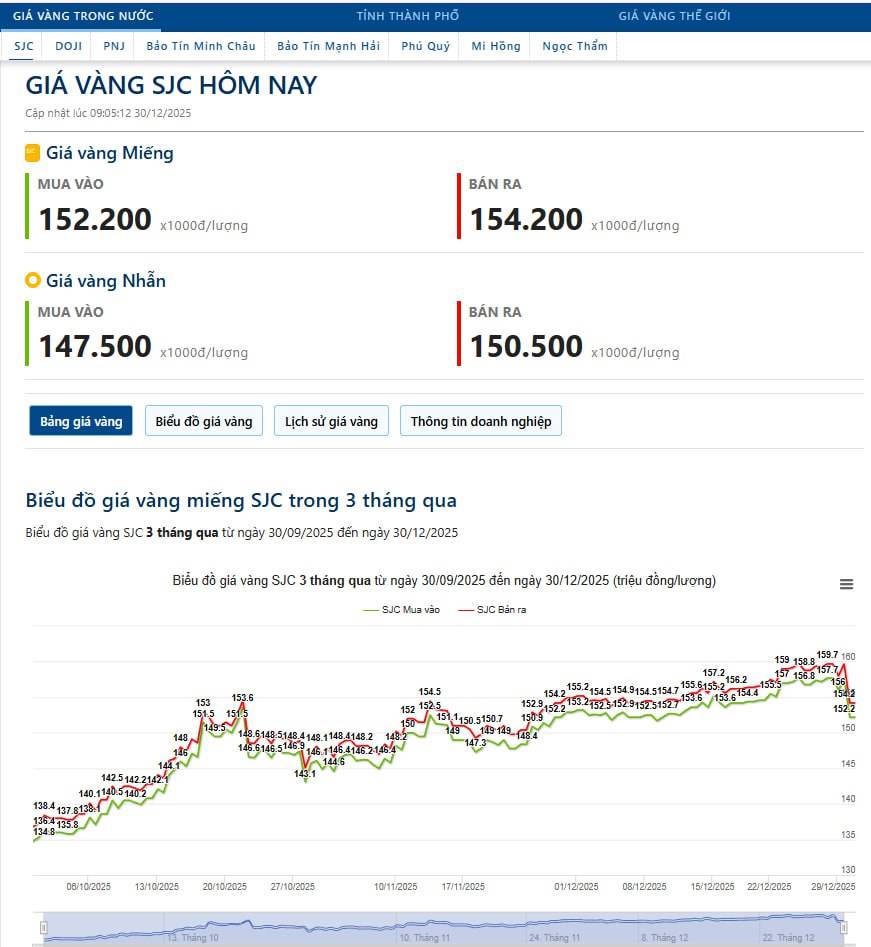The height and width of the screenshot is (947, 871).
Task: Click the 143.1 low point on the chart
Action: 305,781
